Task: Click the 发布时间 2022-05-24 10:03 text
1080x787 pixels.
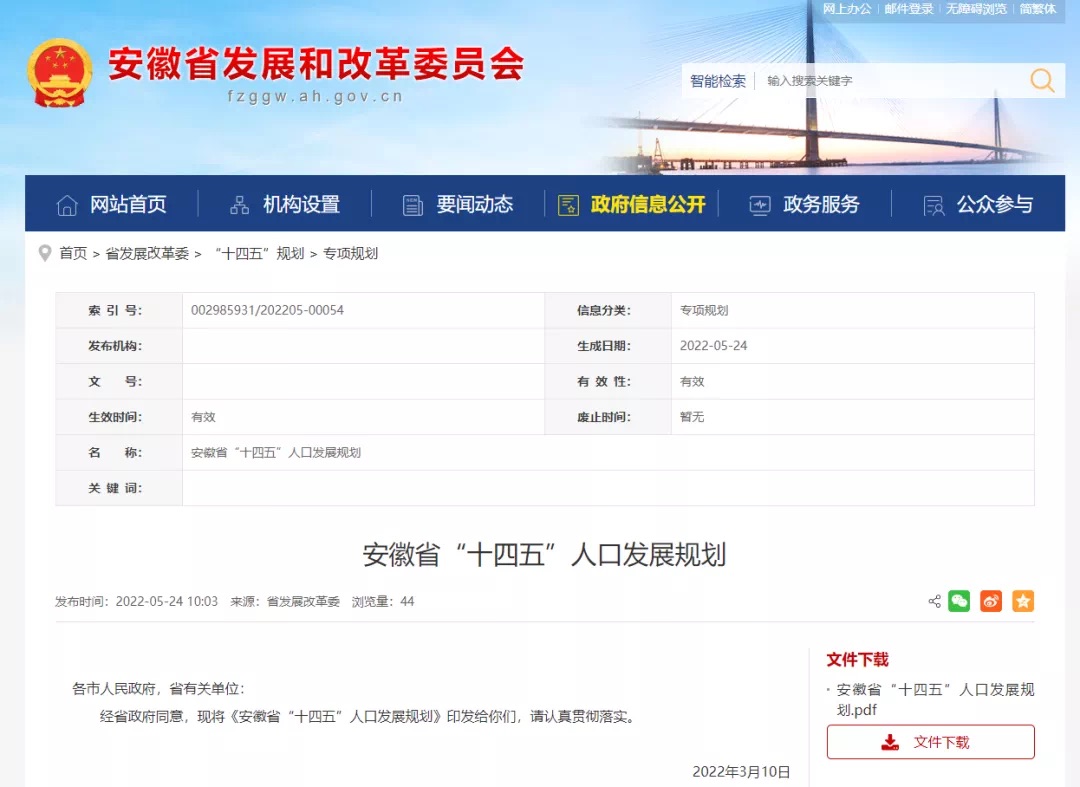Action: tap(136, 601)
